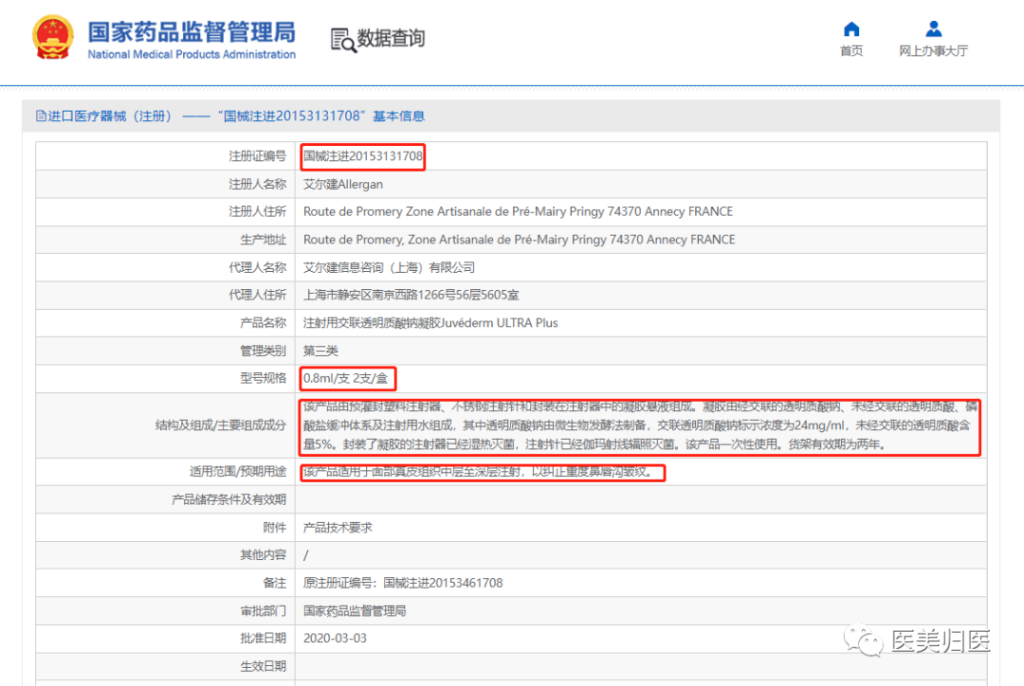Open the 网上办事大厅 link
Viewport: 1024px width, 686px height.
(x=933, y=51)
